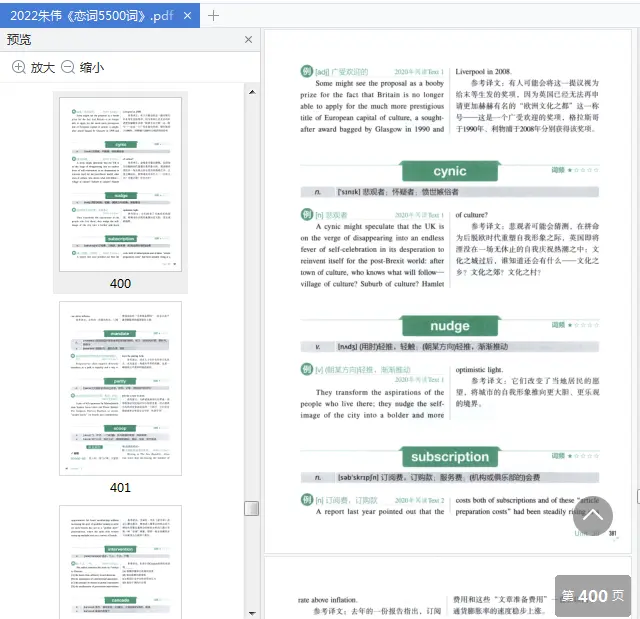Viewport: 640px width, 619px height.
Task: Click the text 'of culture?' in the right column
Action: click(x=471, y=215)
